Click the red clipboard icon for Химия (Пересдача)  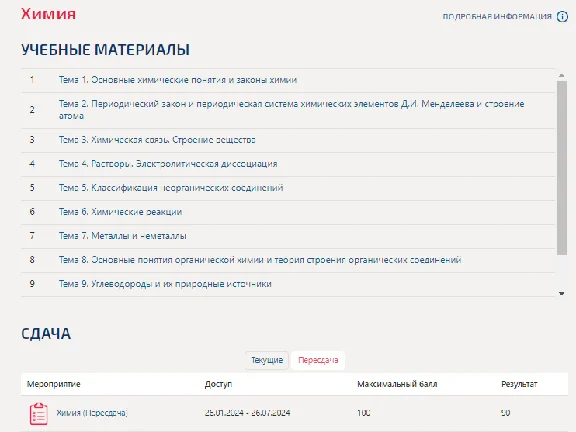pos(39,414)
